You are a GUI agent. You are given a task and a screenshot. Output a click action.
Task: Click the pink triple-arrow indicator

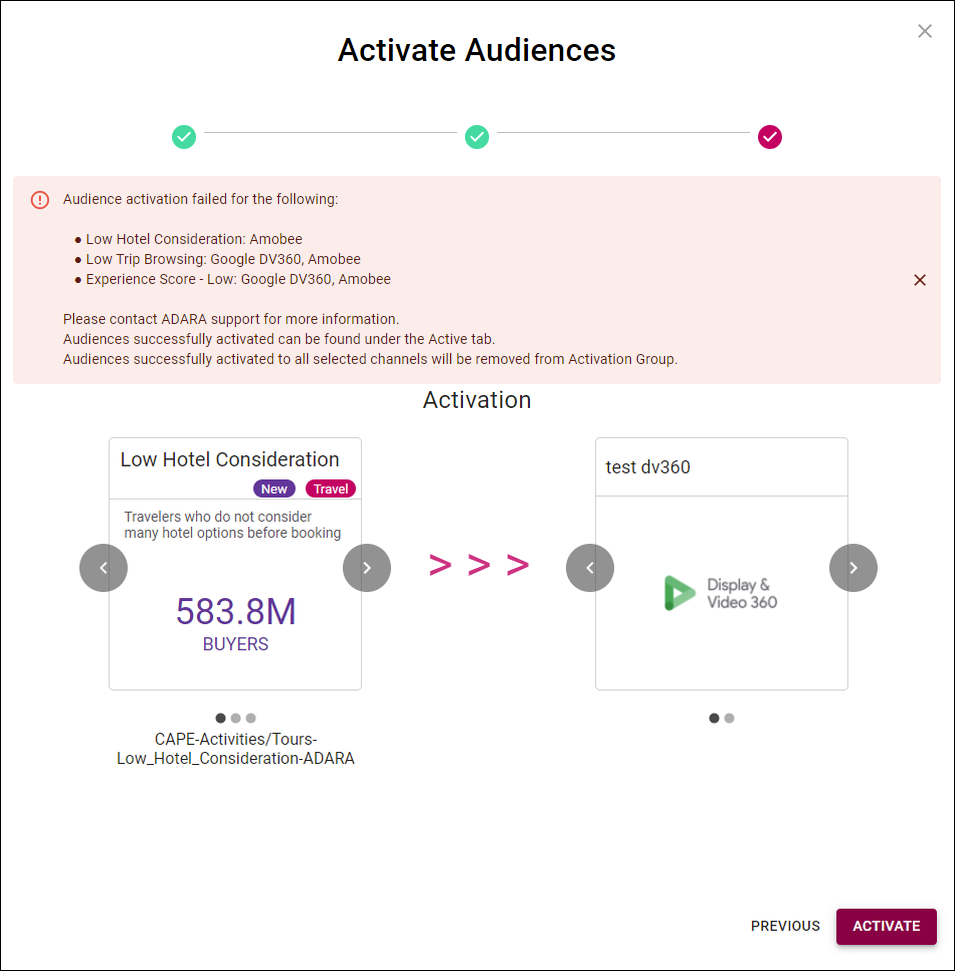479,565
